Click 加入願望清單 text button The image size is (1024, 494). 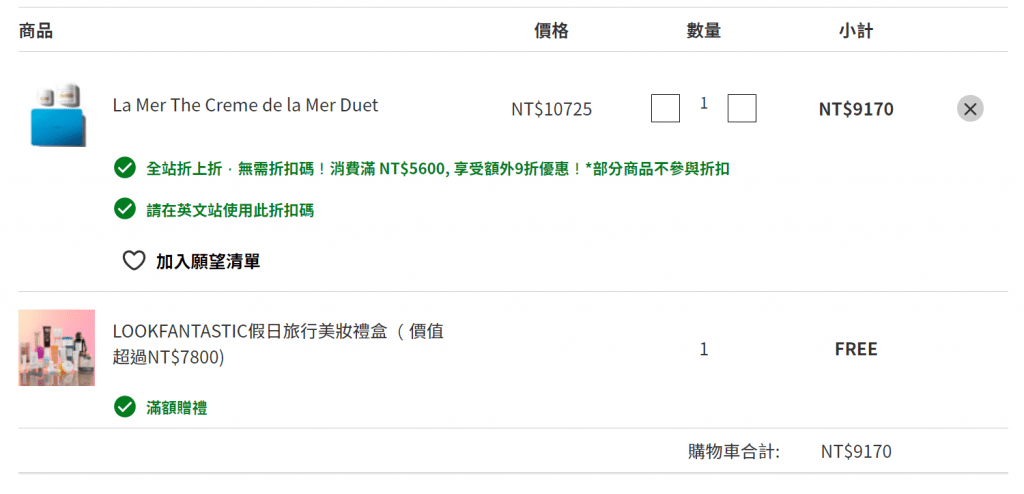(x=208, y=261)
